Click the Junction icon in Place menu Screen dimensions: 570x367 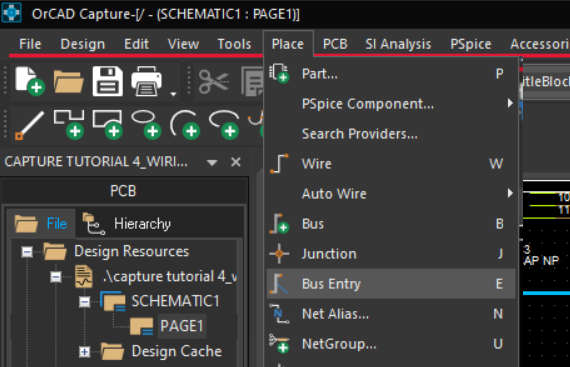[279, 254]
